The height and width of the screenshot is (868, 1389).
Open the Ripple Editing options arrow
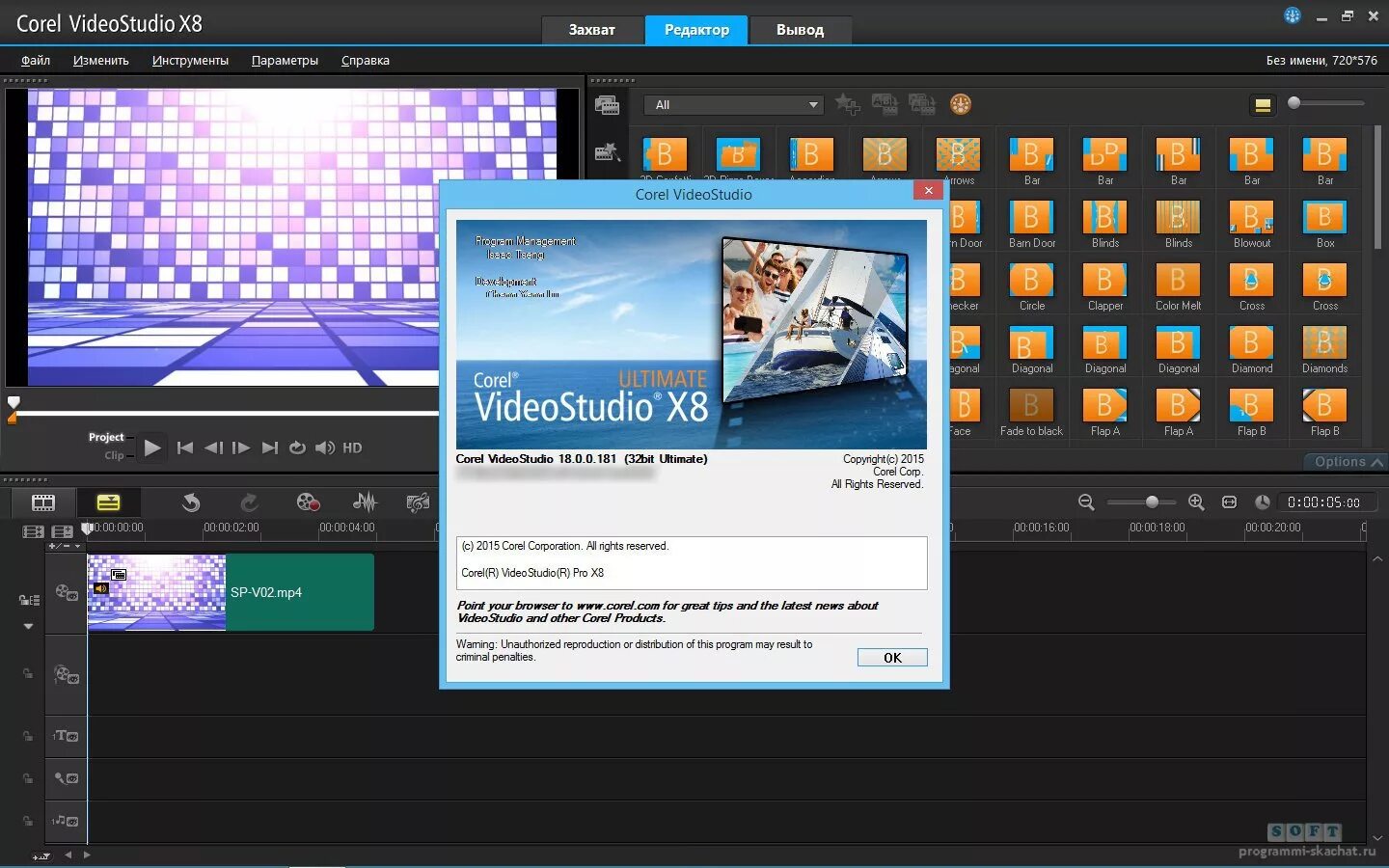tap(28, 626)
